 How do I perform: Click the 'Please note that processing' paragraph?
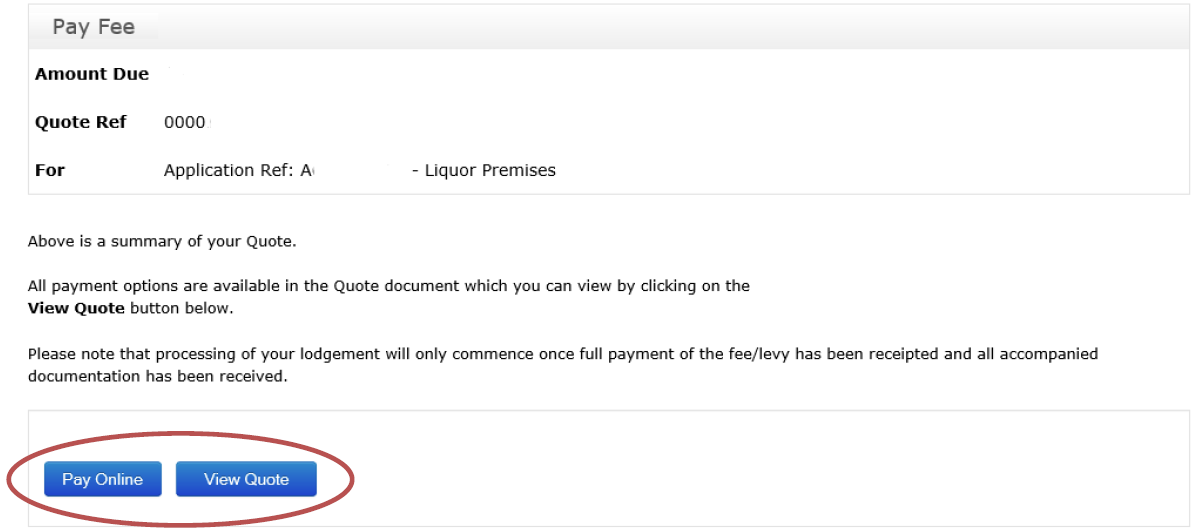(x=562, y=354)
